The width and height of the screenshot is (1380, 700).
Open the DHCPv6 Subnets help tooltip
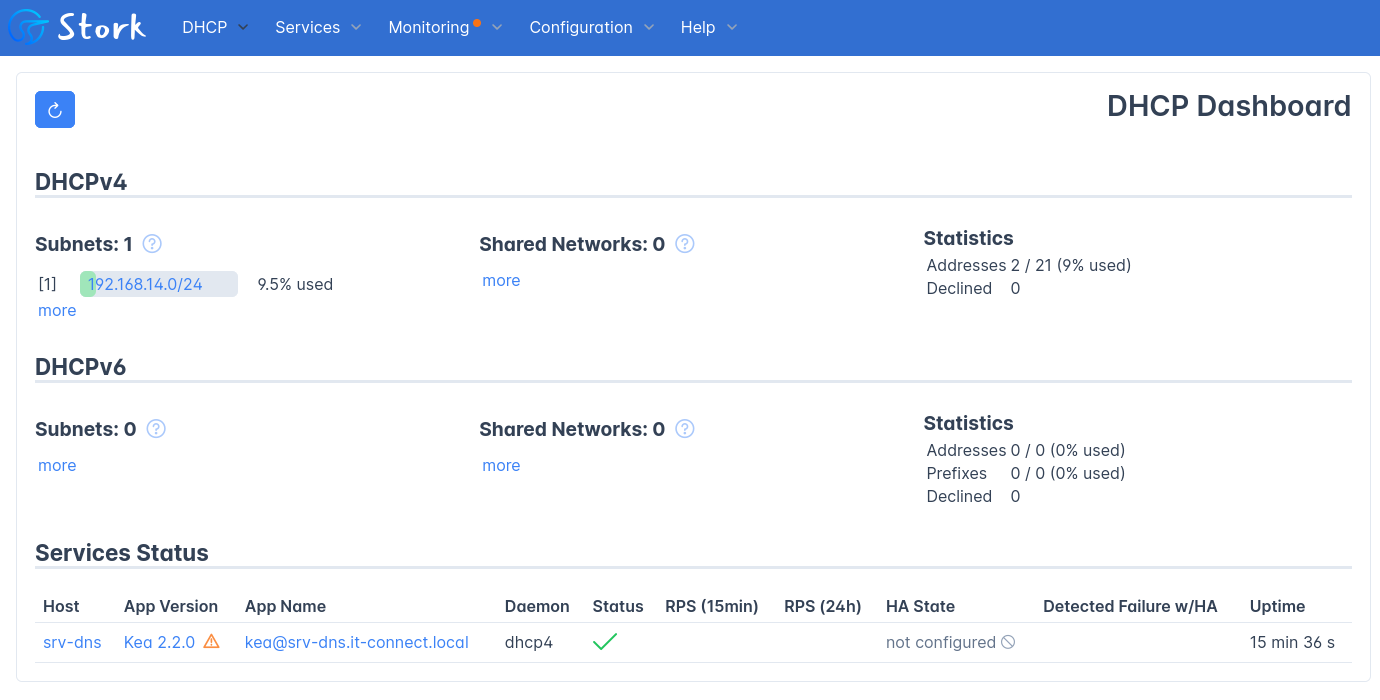pos(156,428)
